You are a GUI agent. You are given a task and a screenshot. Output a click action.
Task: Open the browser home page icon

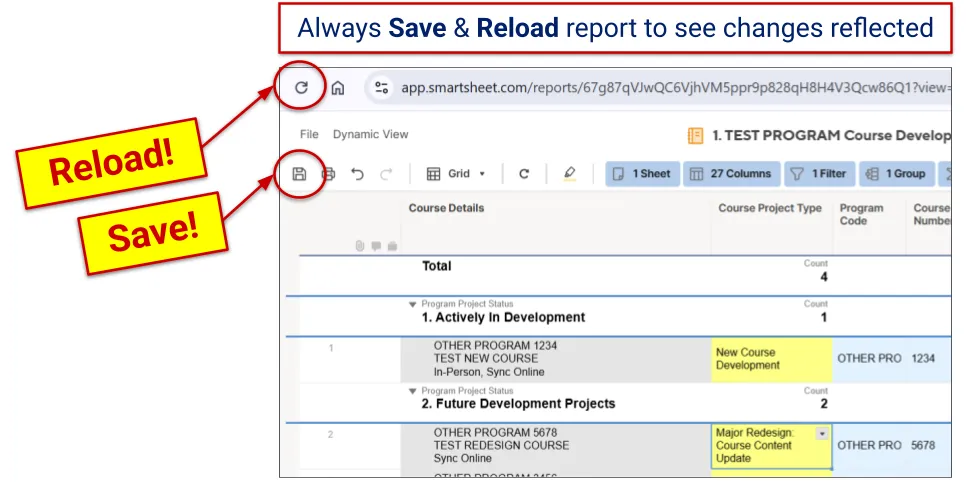pyautogui.click(x=338, y=88)
